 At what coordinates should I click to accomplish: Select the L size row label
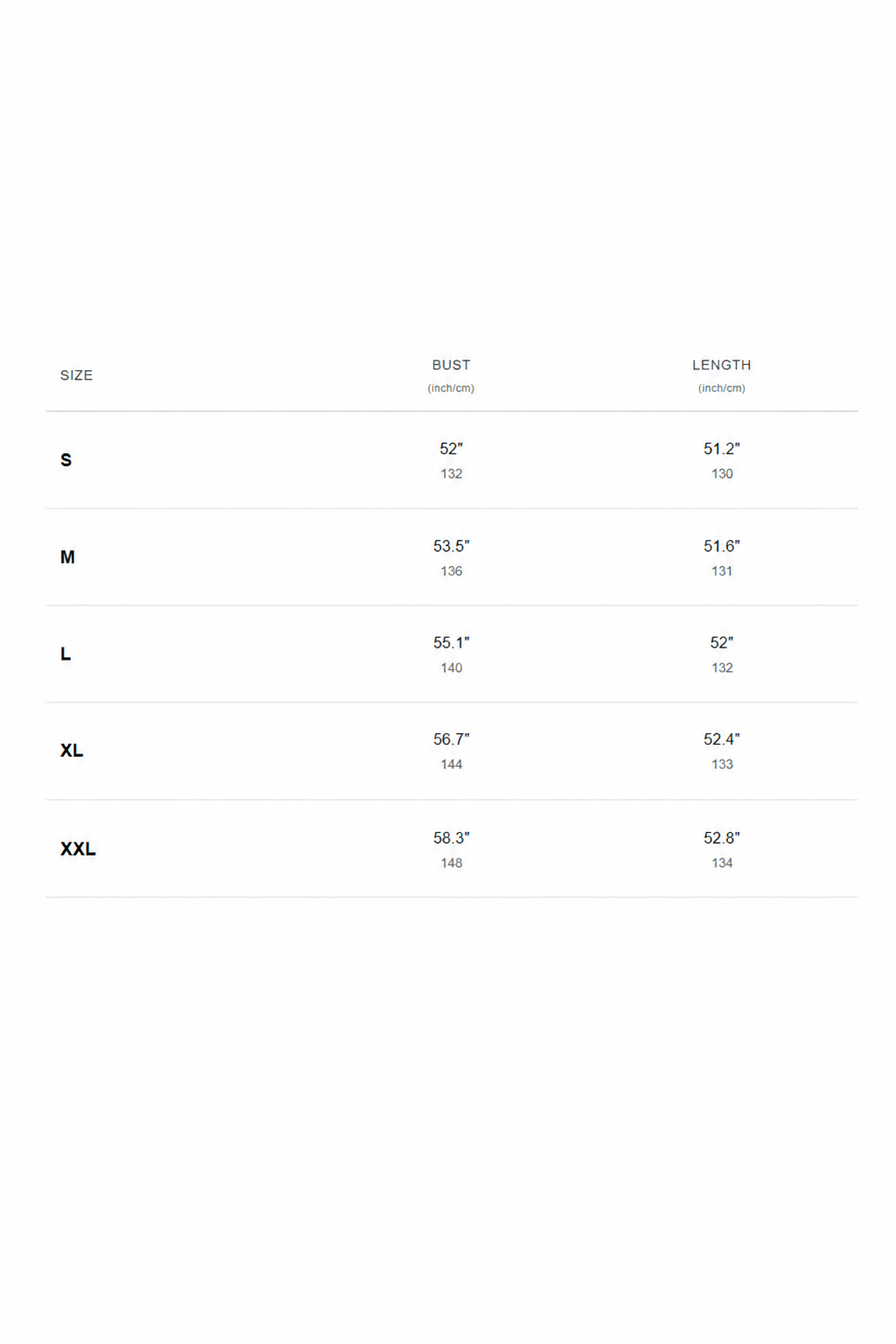66,654
